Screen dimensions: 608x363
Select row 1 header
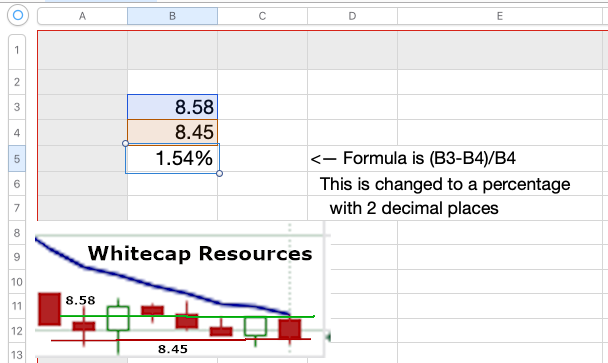17,50
